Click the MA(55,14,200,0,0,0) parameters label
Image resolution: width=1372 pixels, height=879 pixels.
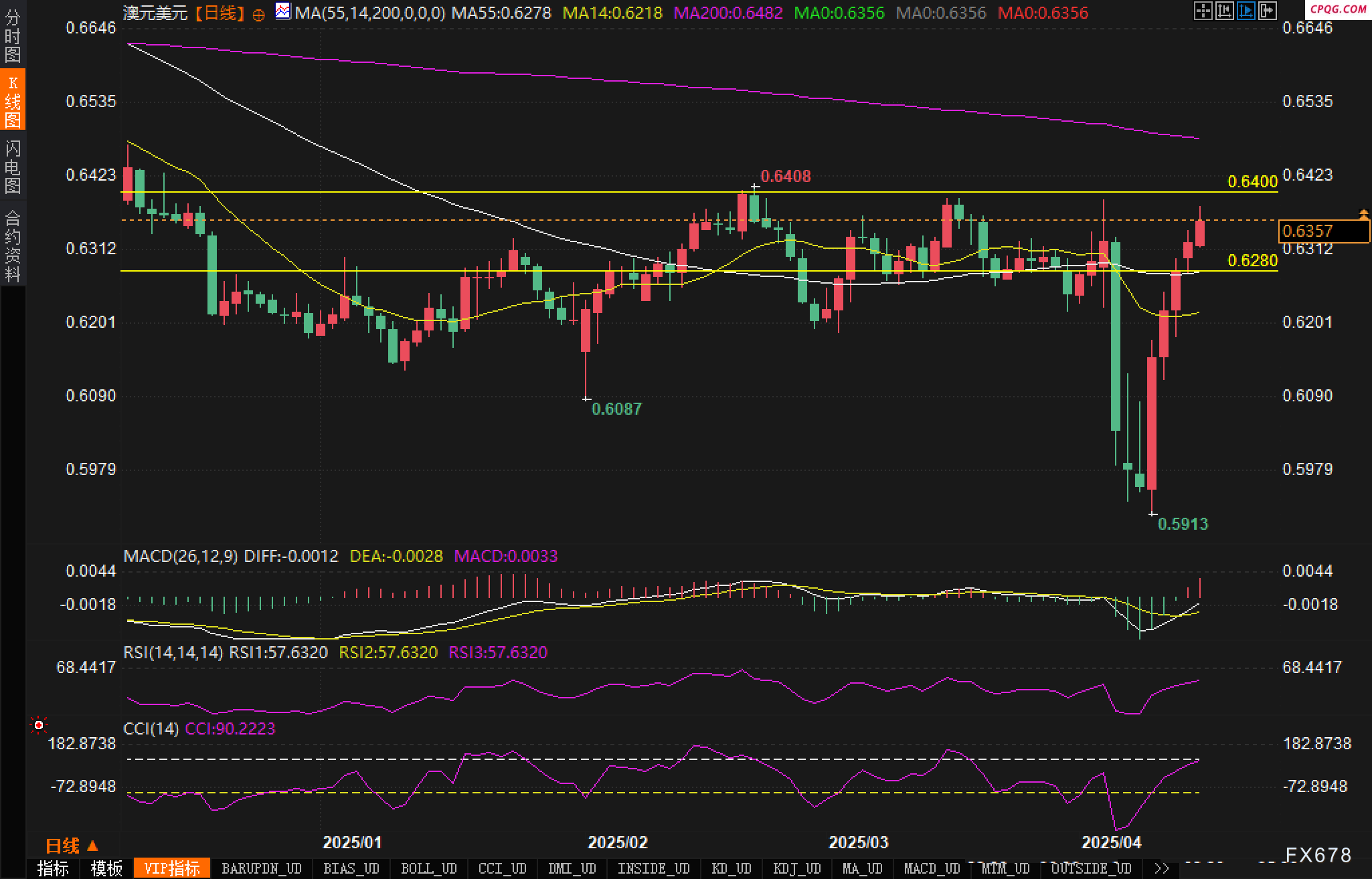click(370, 13)
